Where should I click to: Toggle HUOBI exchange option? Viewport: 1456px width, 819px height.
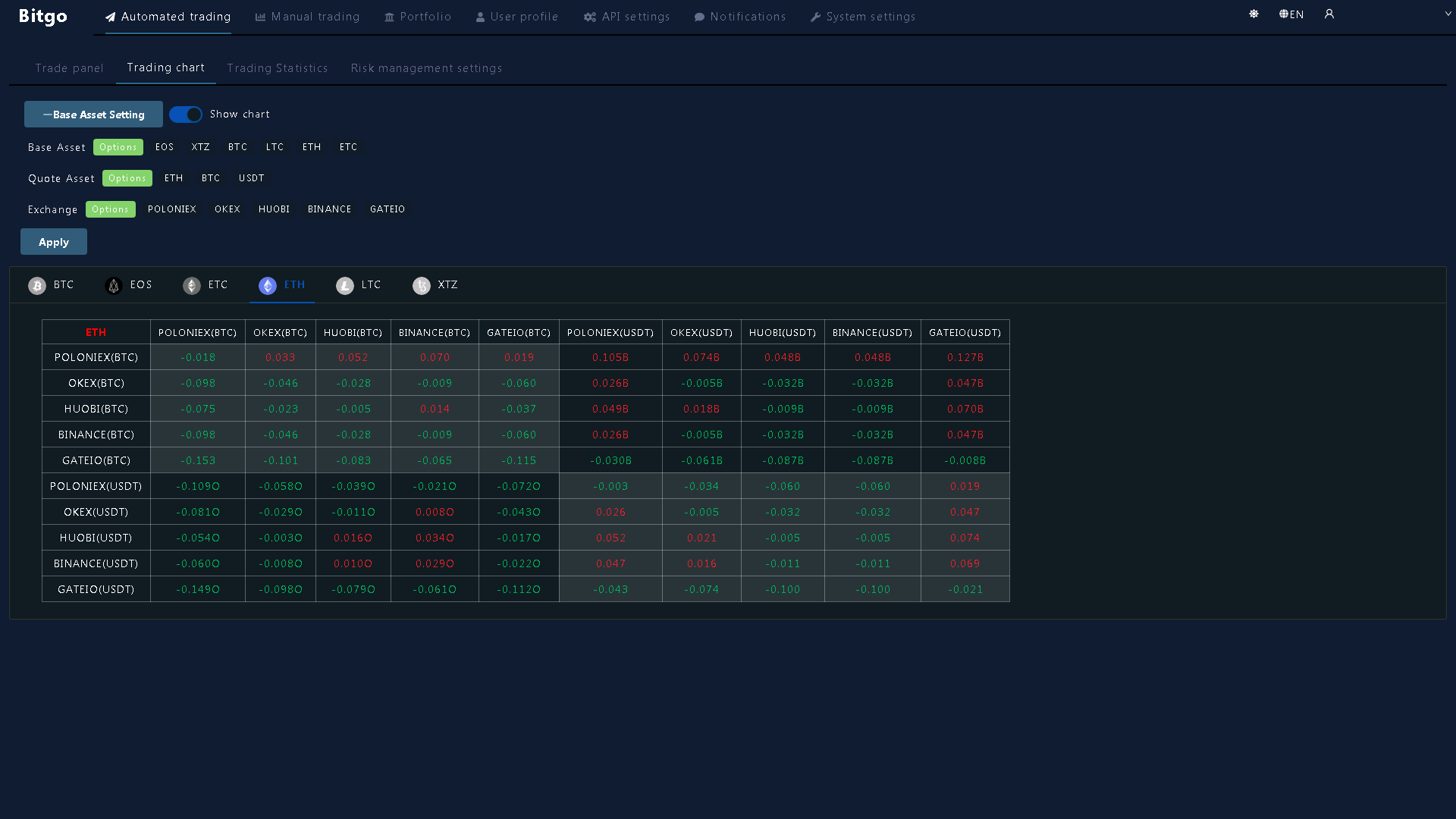click(x=275, y=209)
